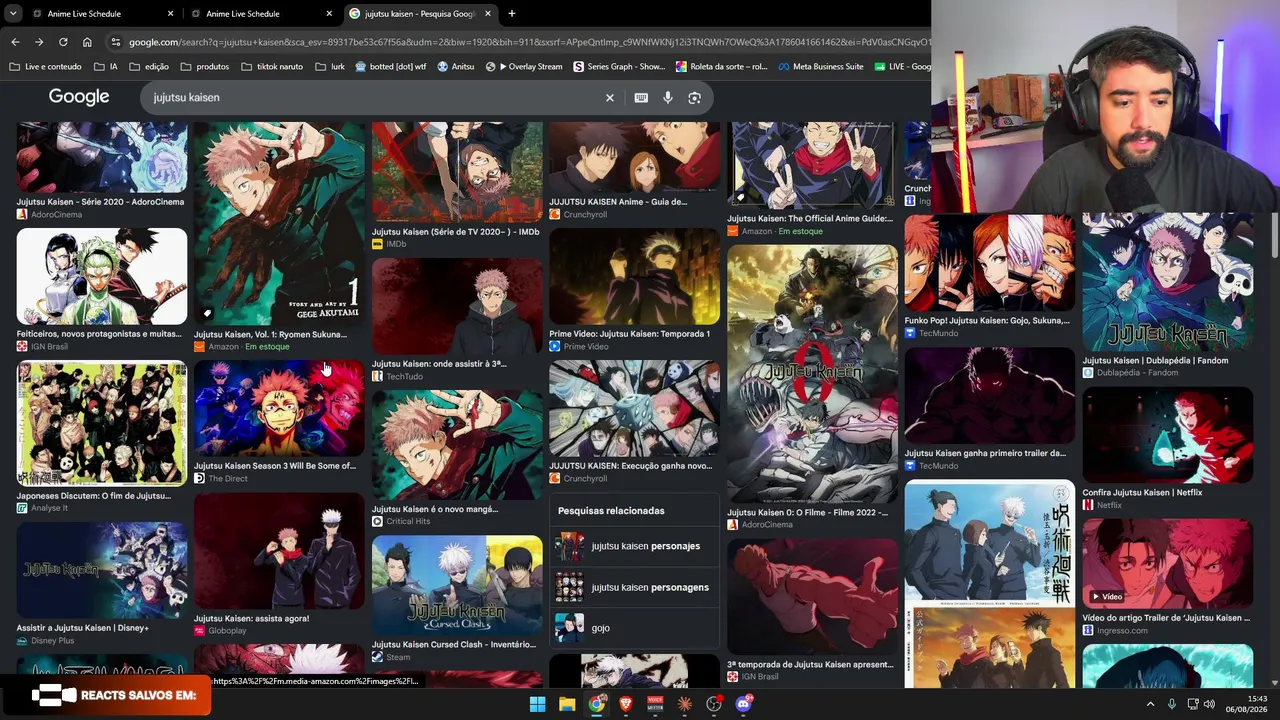Open the Overlay Stream bookmark
The width and height of the screenshot is (1280, 720).
[524, 67]
